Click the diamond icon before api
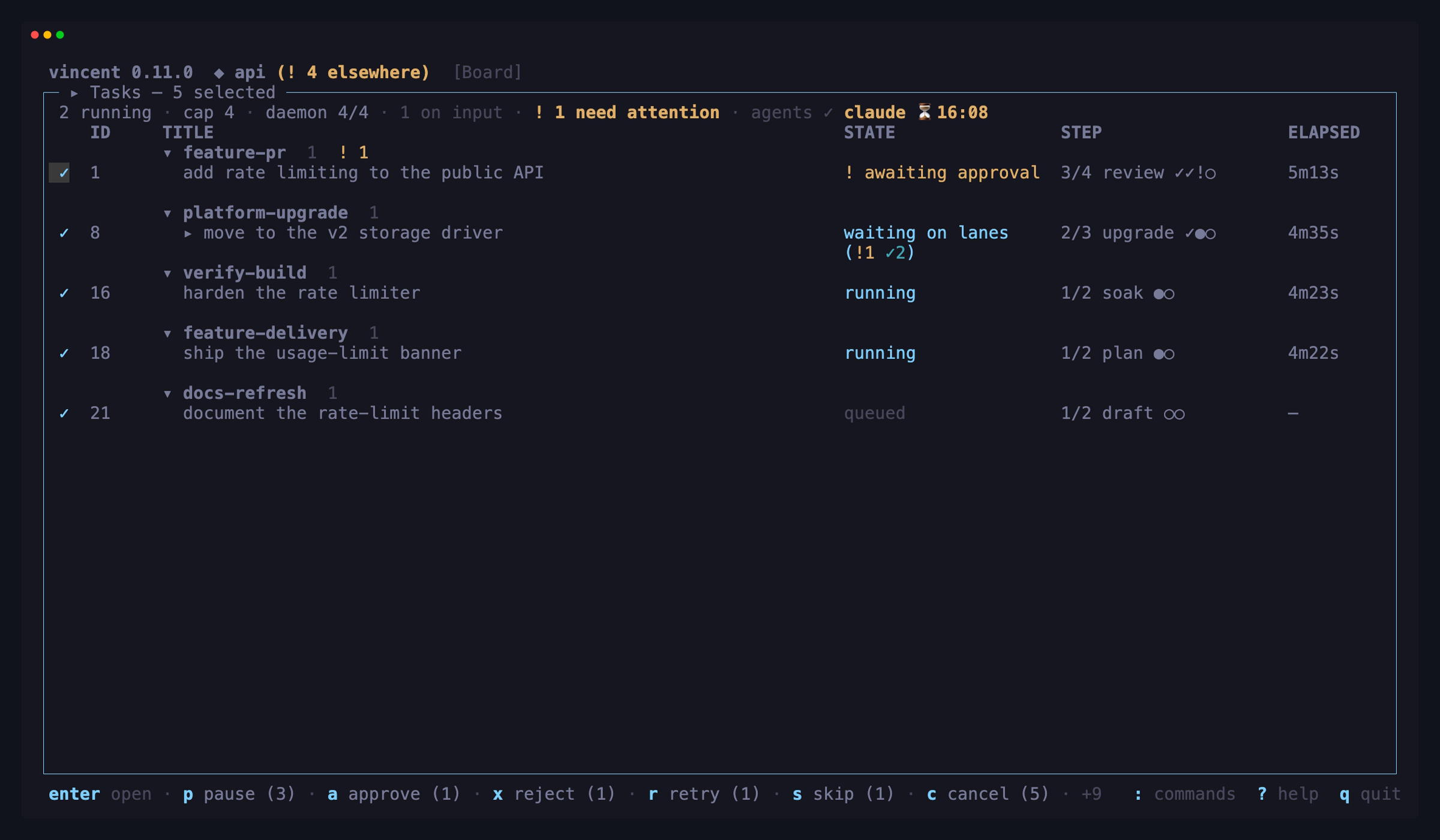Viewport: 1440px width, 840px height. coord(219,73)
